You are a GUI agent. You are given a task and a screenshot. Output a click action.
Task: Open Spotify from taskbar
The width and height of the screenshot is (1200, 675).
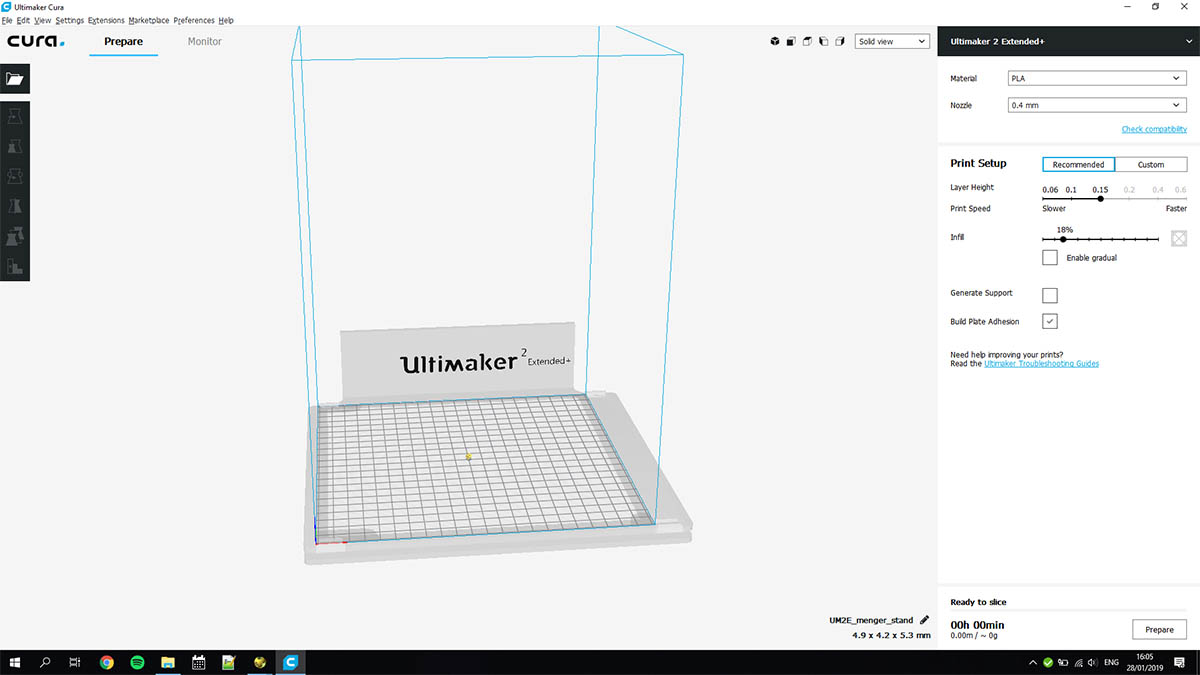tap(137, 662)
